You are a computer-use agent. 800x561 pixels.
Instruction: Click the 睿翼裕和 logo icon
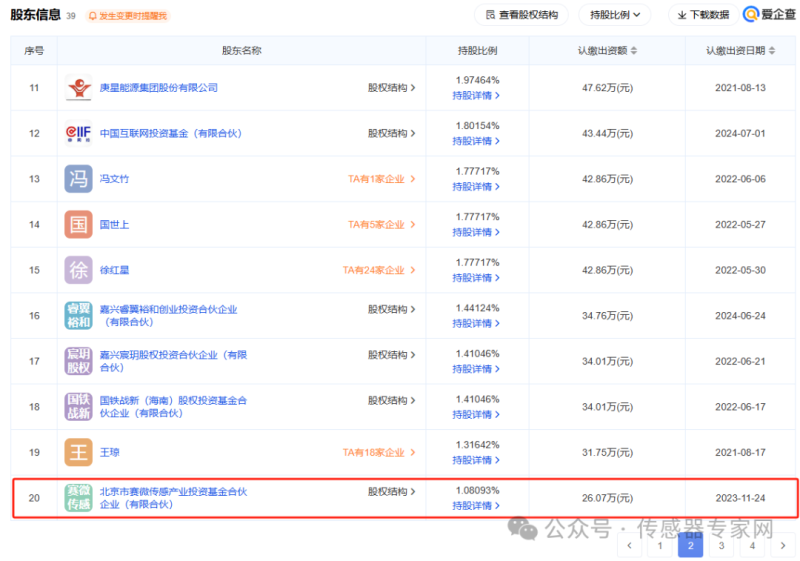tap(79, 316)
